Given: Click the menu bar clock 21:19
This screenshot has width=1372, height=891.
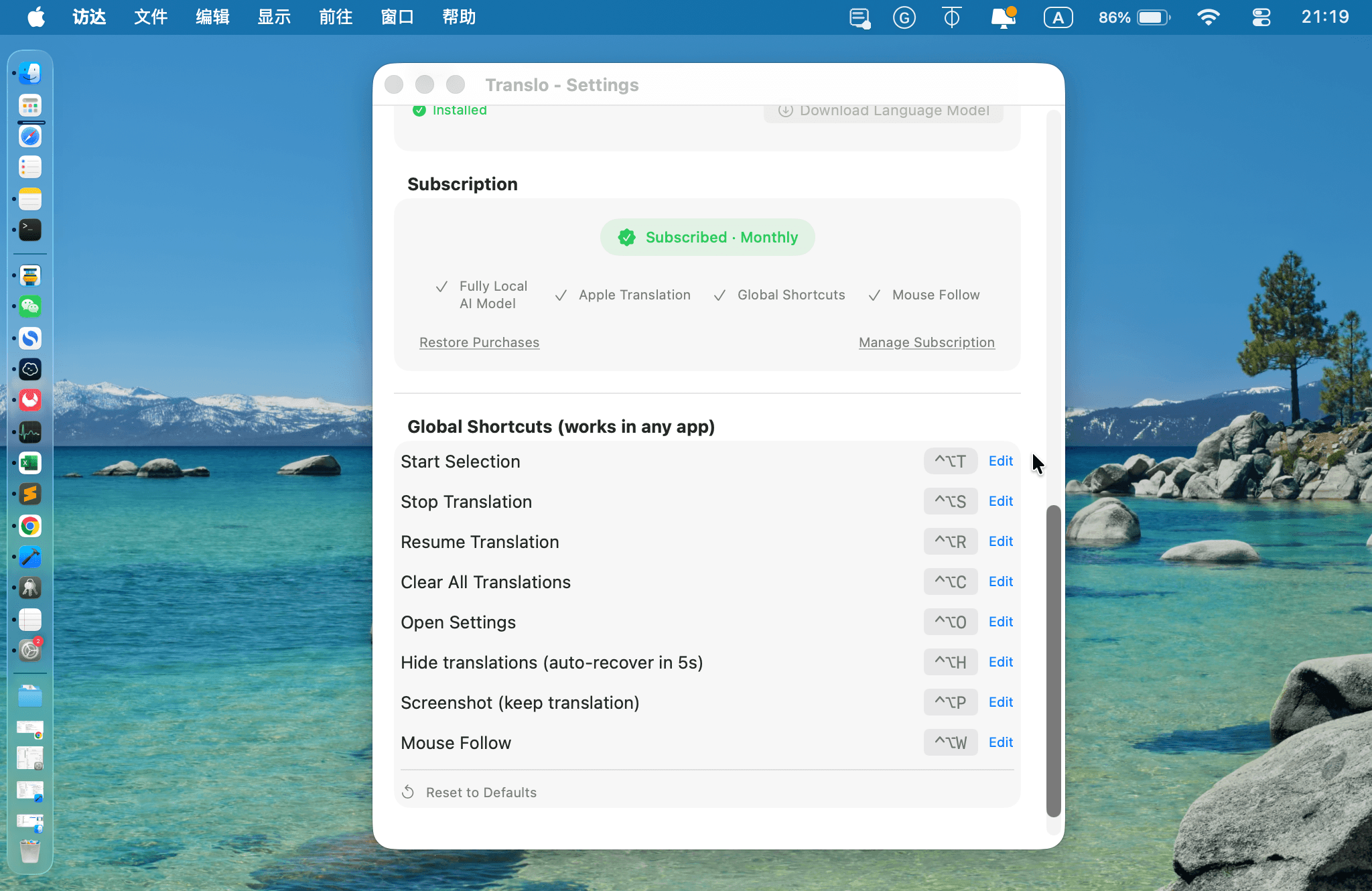Looking at the screenshot, I should 1325,17.
